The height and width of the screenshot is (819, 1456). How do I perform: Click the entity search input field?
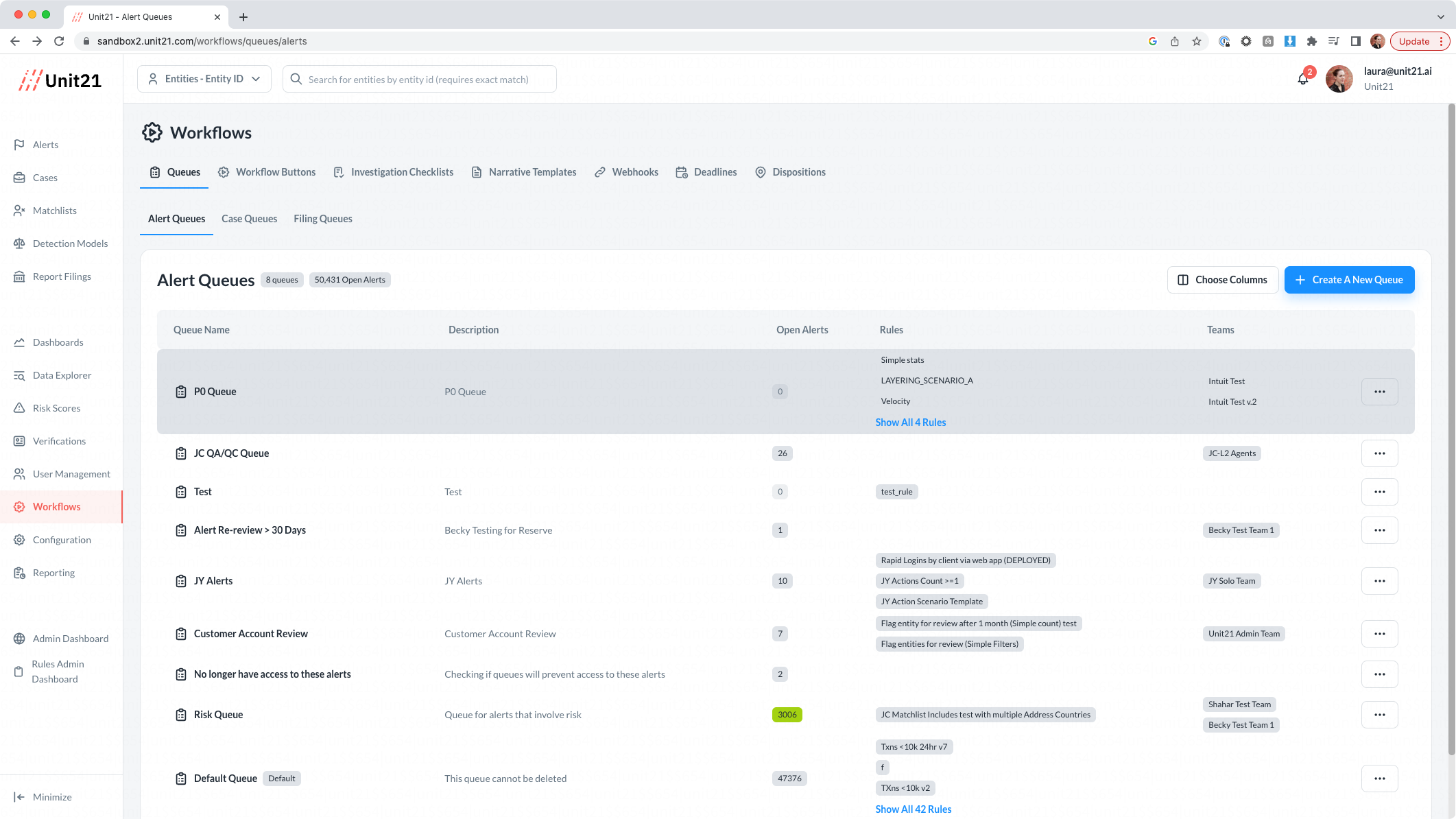(x=418, y=80)
